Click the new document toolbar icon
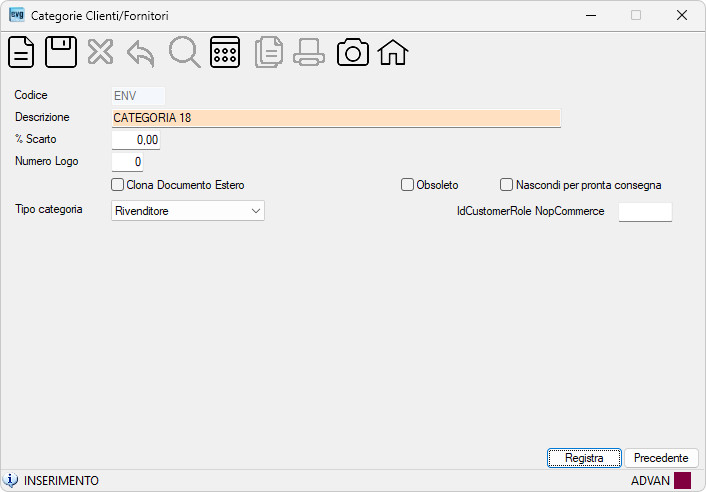The width and height of the screenshot is (706, 492). pyautogui.click(x=21, y=52)
